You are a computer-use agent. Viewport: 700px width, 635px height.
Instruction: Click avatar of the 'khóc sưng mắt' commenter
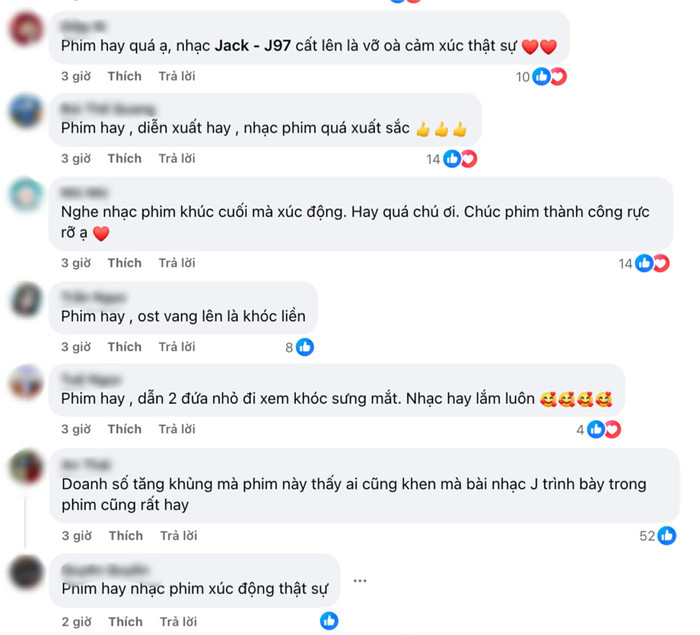[x=26, y=381]
